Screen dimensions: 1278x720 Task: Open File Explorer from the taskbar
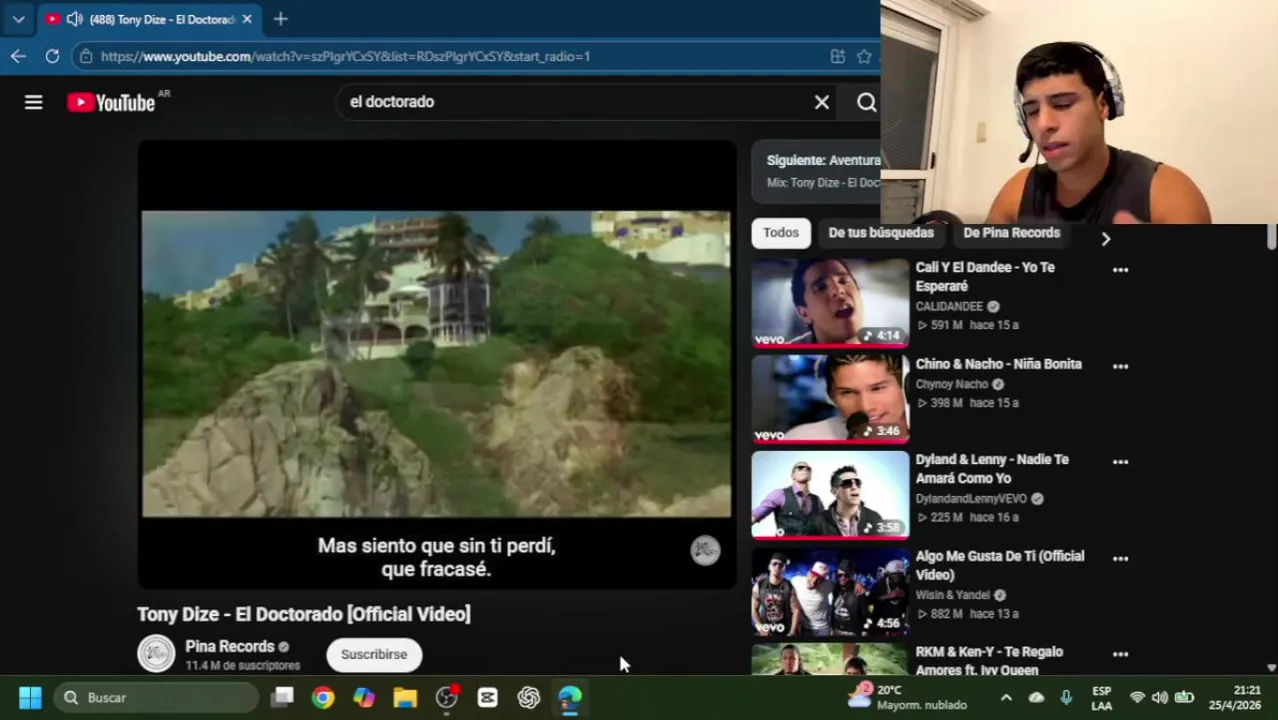(405, 697)
